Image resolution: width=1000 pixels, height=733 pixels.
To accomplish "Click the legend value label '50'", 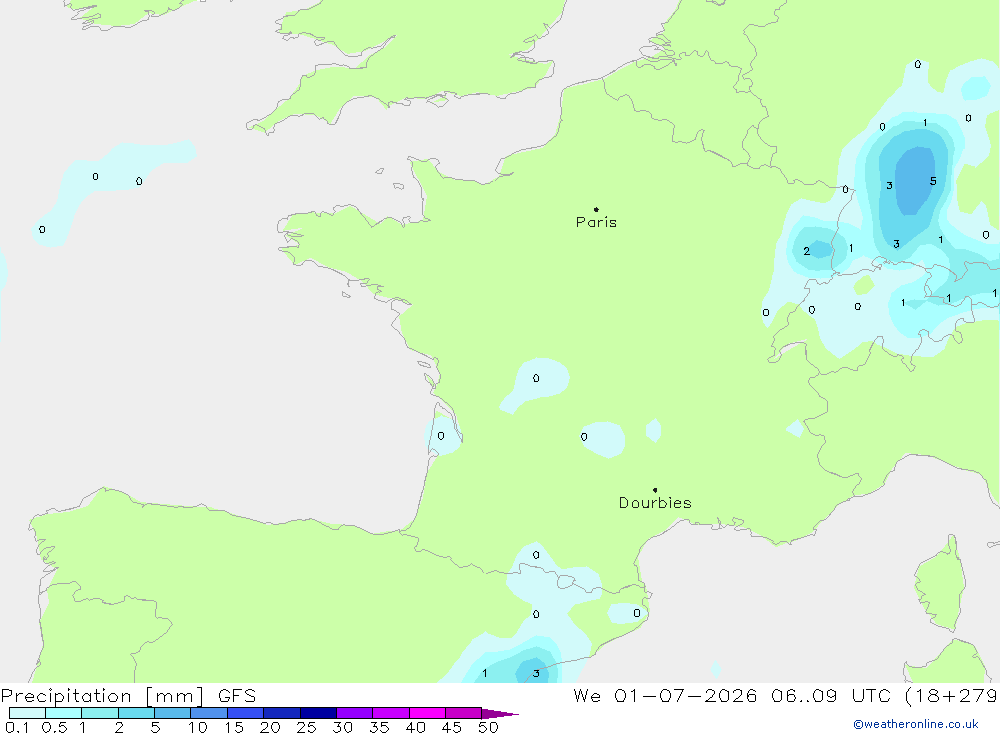I will click(488, 727).
